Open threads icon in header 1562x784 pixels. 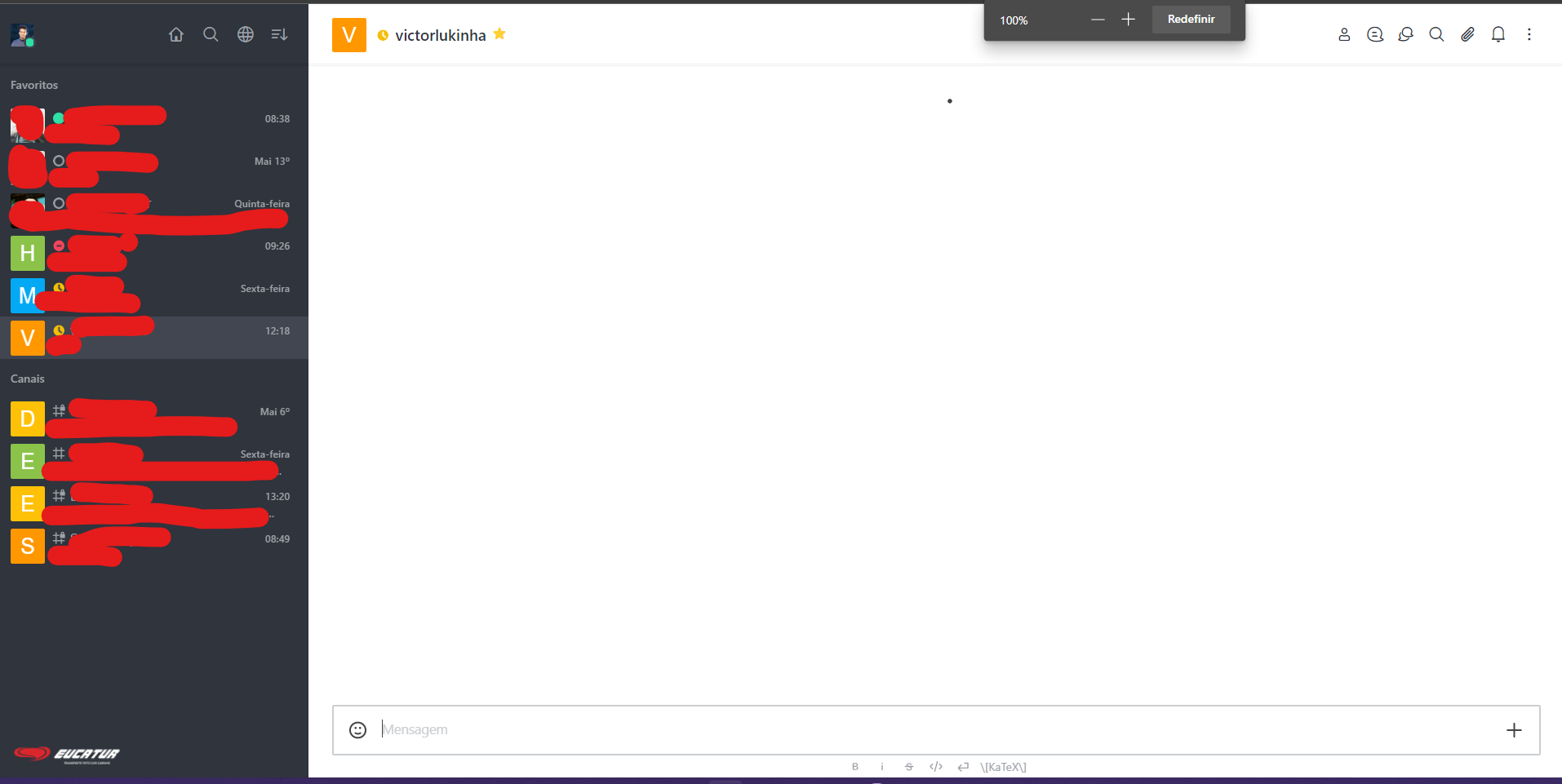1375,34
